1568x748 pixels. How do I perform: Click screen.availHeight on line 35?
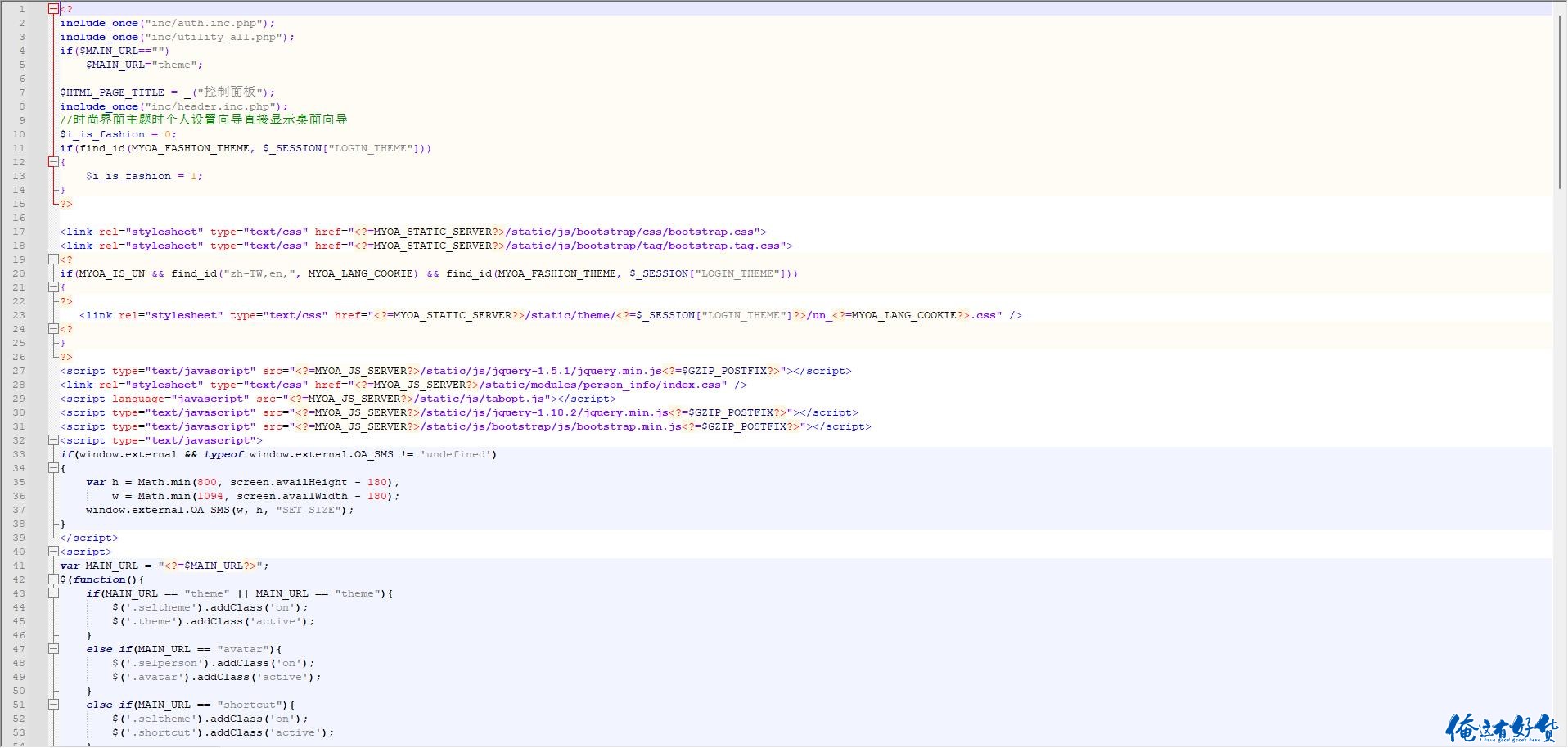coord(289,482)
